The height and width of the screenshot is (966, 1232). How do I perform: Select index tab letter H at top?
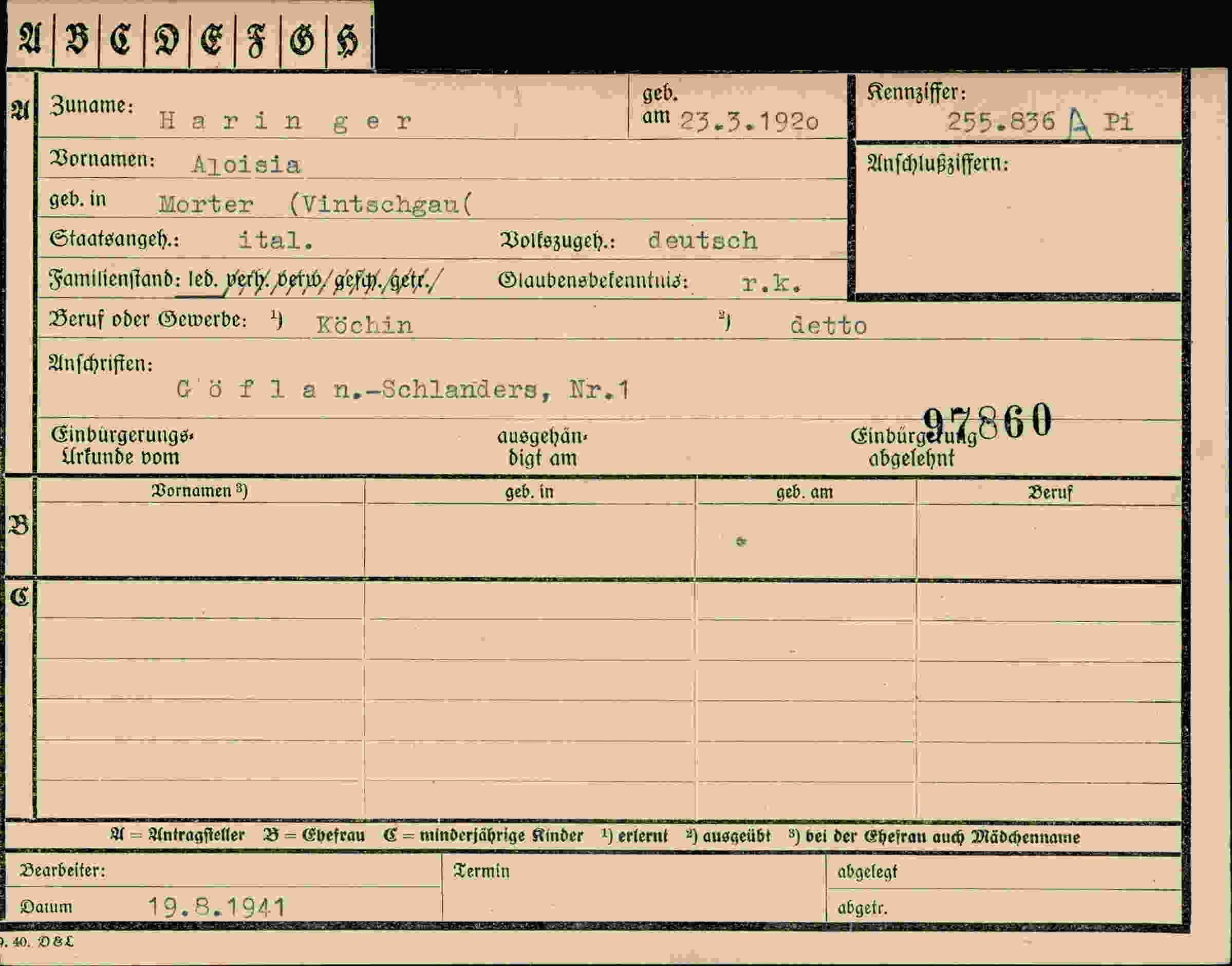coord(348,41)
